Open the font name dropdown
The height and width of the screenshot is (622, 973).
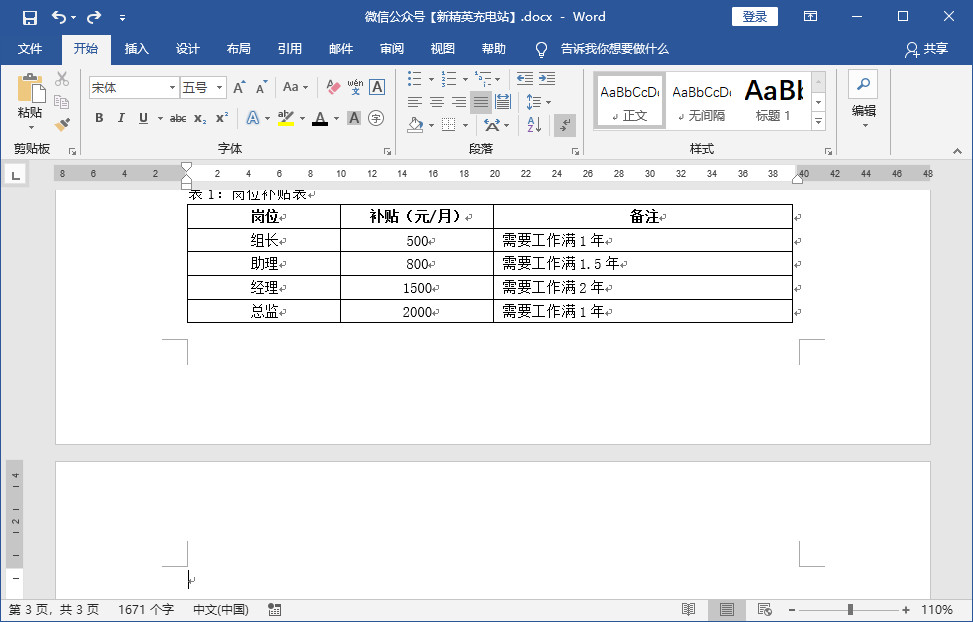click(172, 87)
